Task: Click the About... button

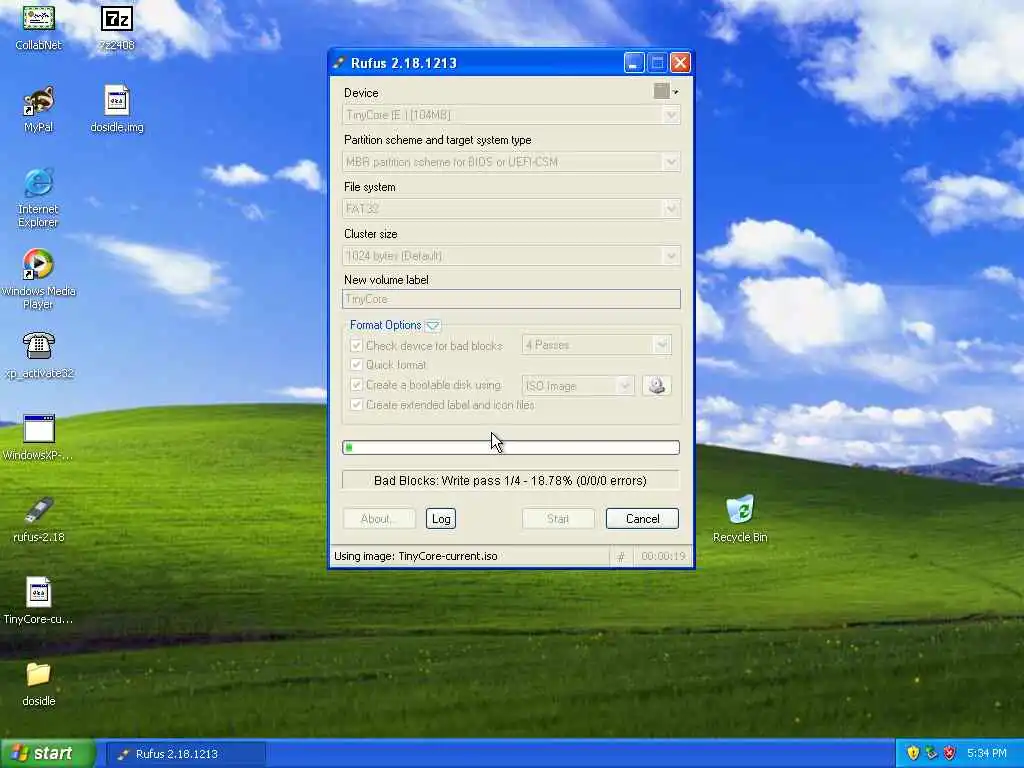Action: point(379,519)
